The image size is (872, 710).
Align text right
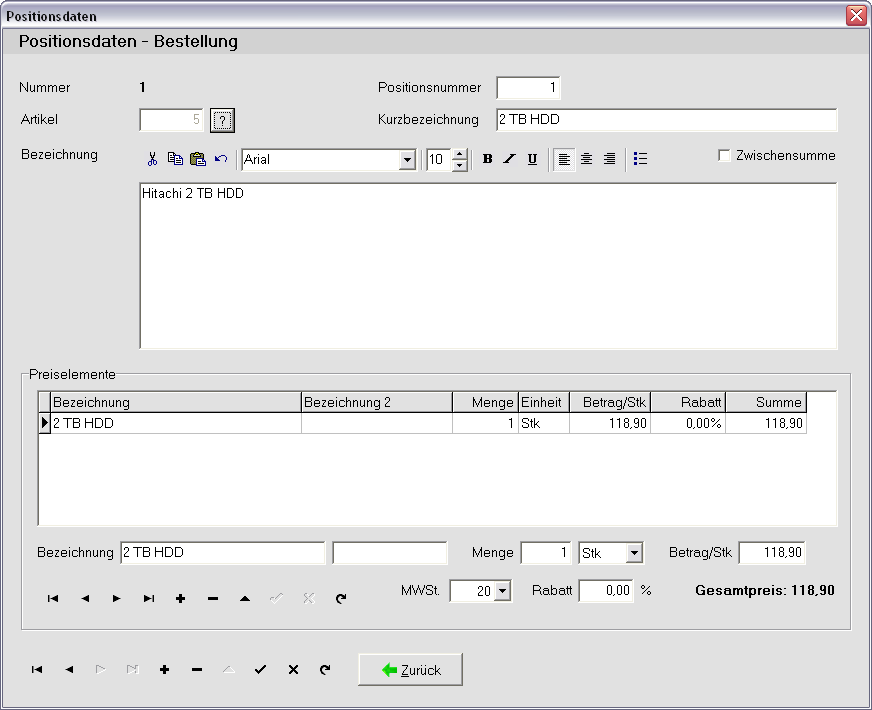(x=610, y=159)
